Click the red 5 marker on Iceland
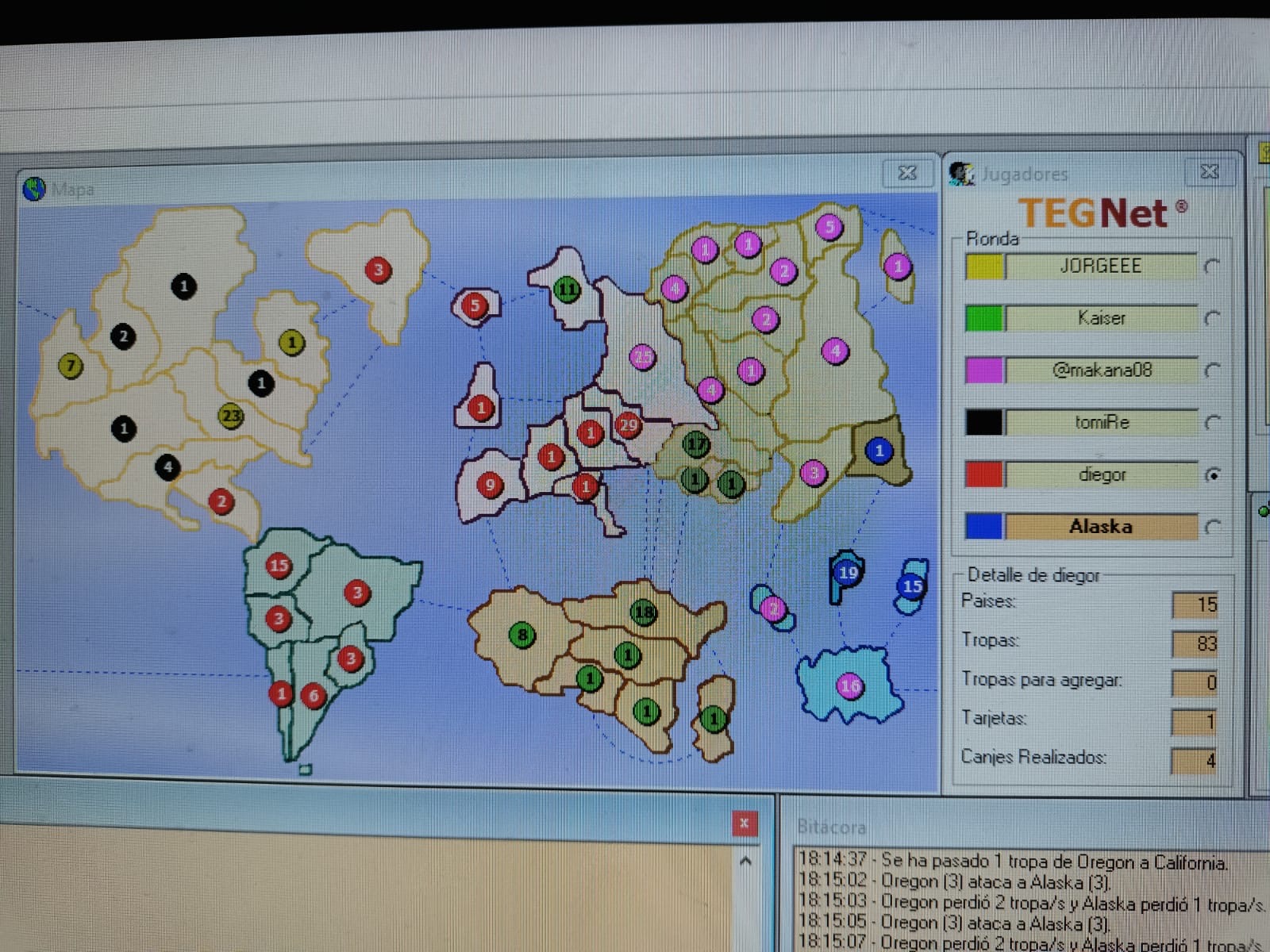 point(475,305)
